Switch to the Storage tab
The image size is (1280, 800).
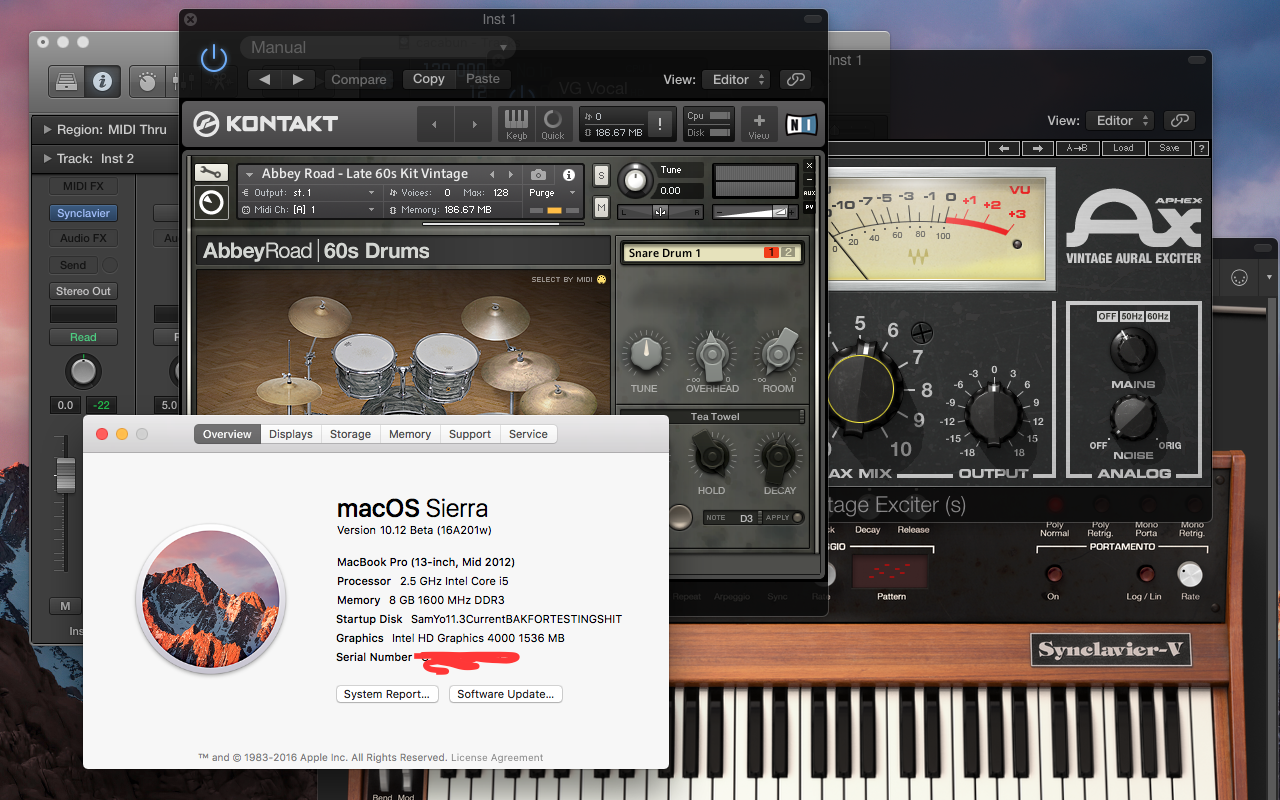350,434
